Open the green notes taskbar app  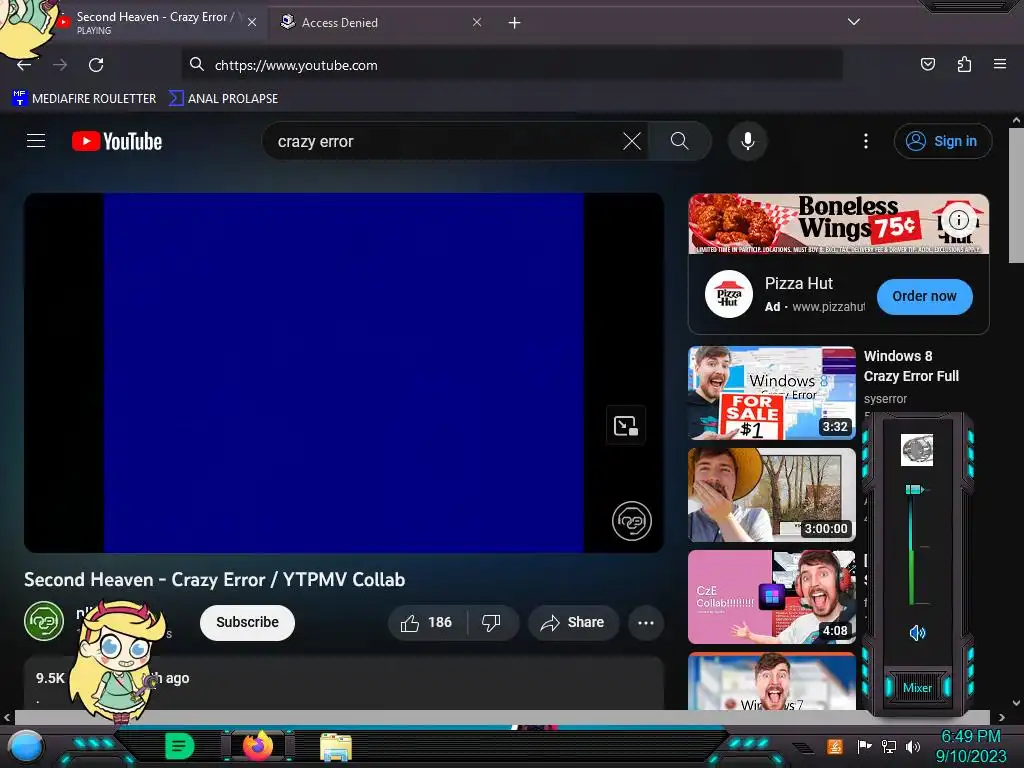click(179, 746)
